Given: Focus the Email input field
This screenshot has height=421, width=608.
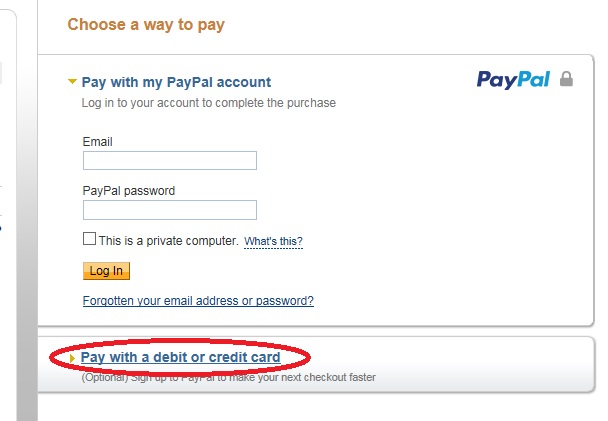Looking at the screenshot, I should click(x=170, y=160).
